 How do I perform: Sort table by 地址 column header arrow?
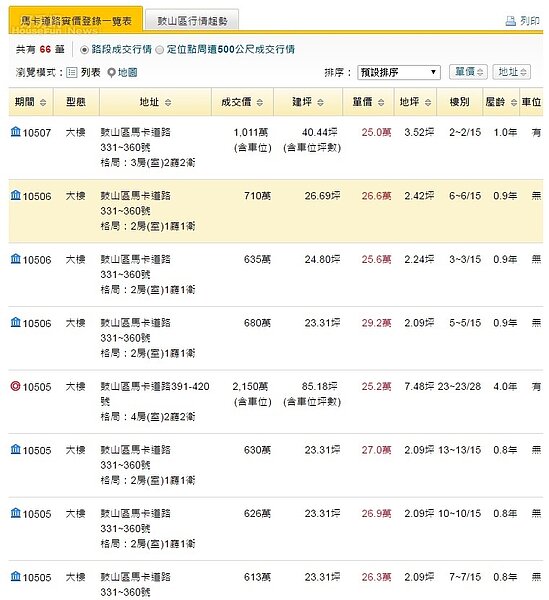click(x=168, y=102)
